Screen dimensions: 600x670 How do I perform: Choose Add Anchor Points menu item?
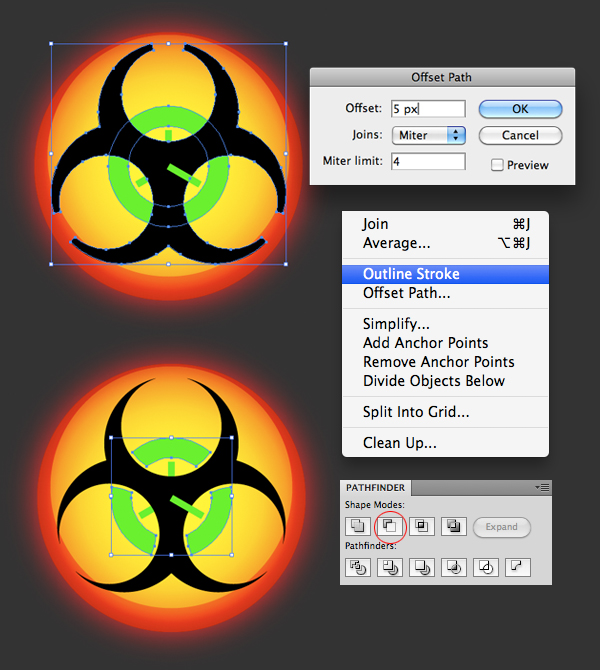click(424, 343)
